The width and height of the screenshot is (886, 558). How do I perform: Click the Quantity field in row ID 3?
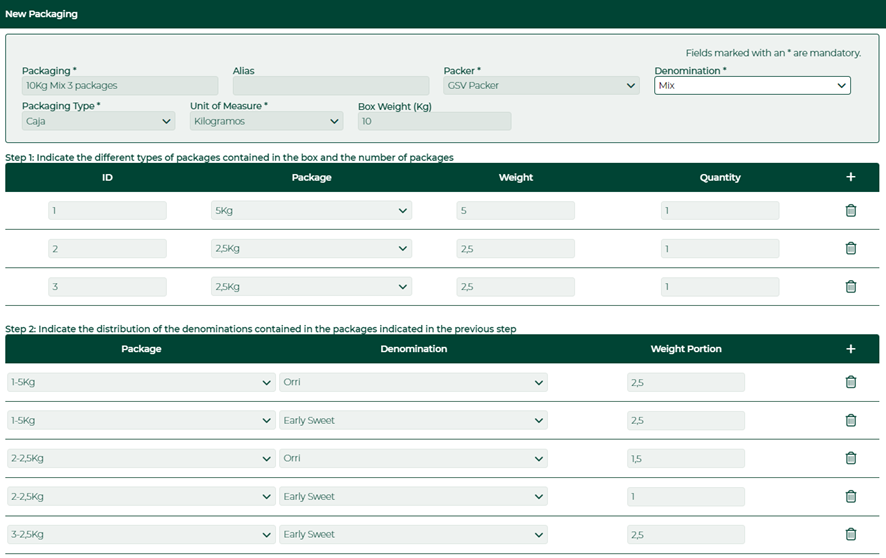pyautogui.click(x=720, y=287)
